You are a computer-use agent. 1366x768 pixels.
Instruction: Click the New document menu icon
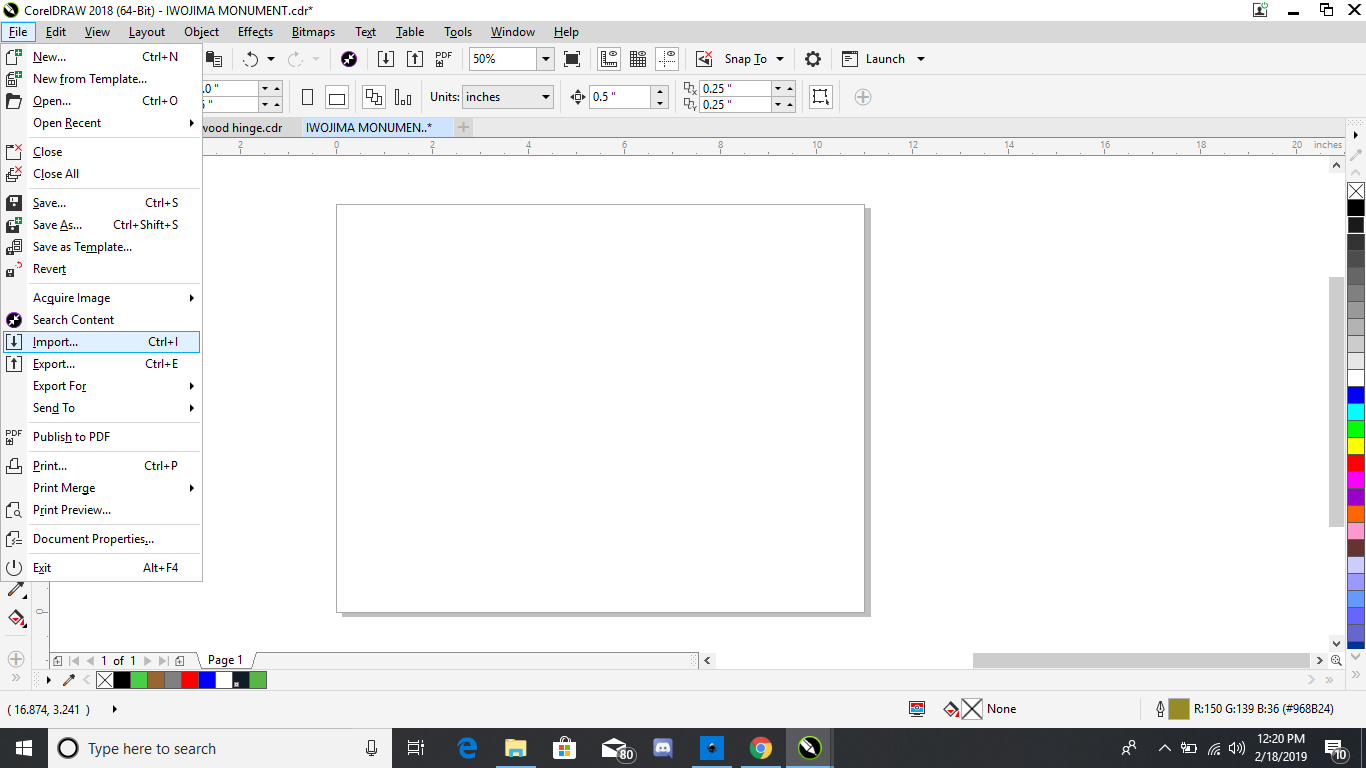coord(14,57)
